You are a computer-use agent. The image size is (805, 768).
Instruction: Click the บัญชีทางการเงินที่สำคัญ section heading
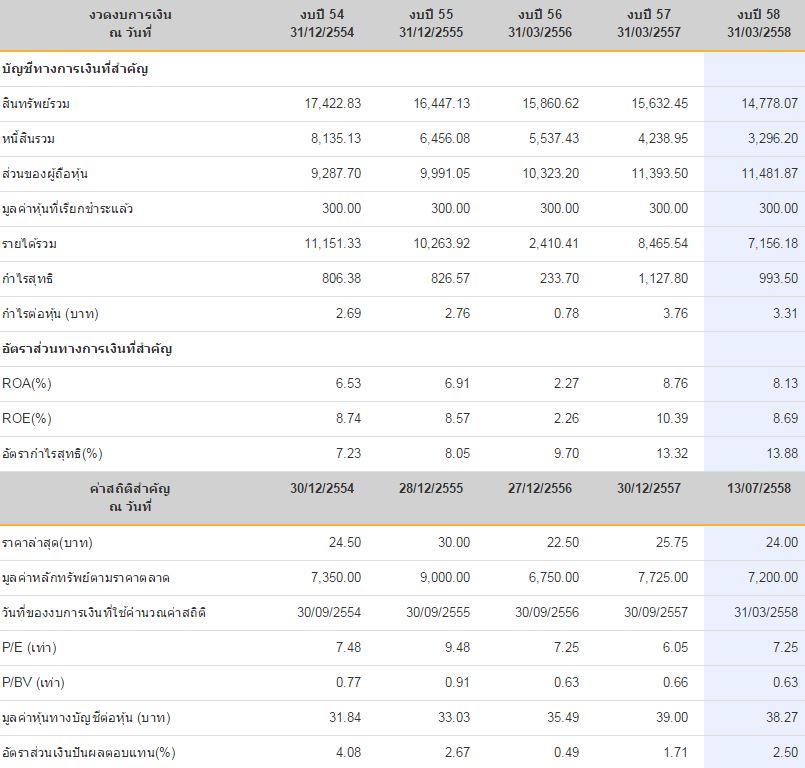coord(75,69)
